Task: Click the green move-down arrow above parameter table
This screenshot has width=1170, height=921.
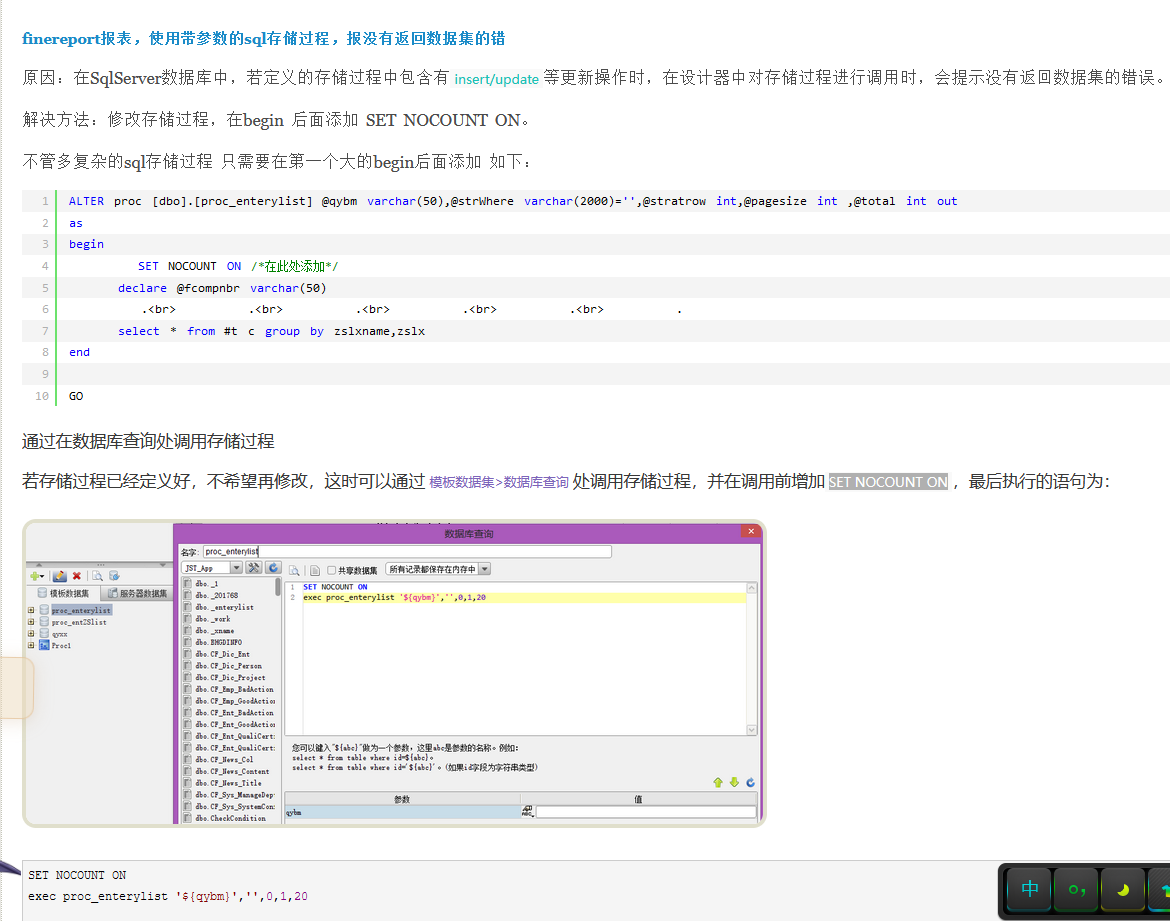Action: [734, 782]
